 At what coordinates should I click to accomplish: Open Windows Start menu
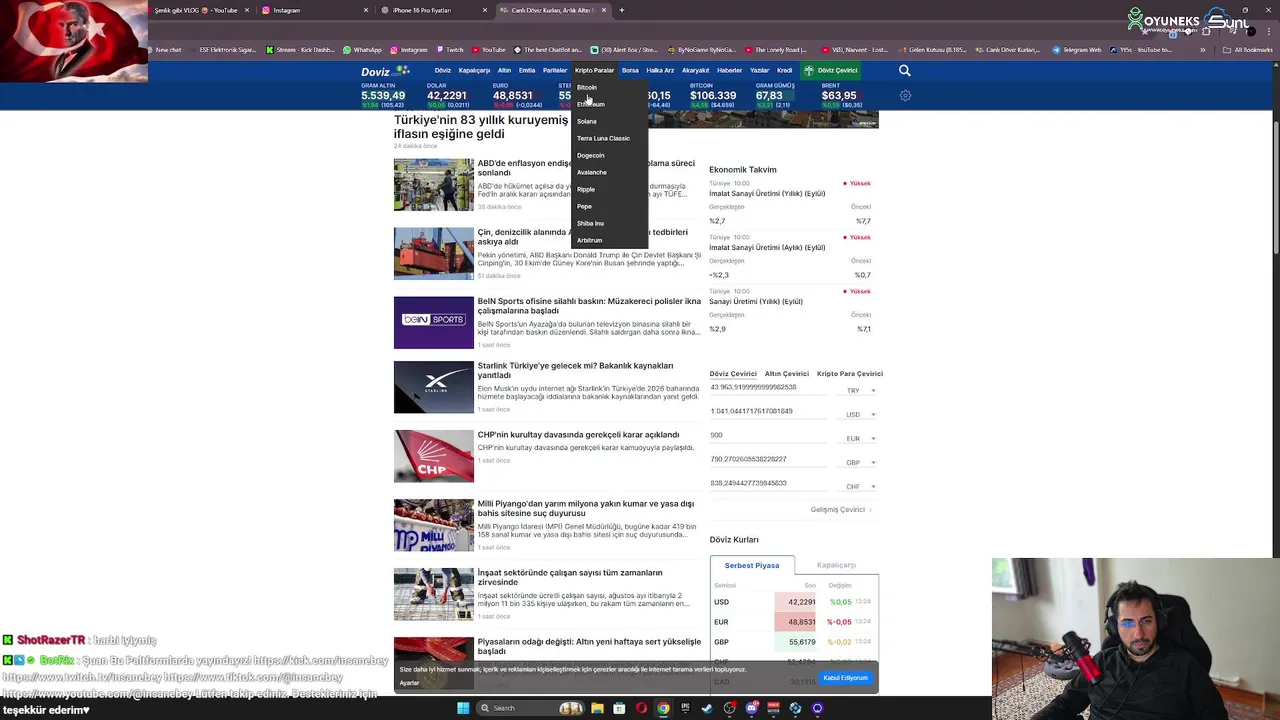point(463,708)
